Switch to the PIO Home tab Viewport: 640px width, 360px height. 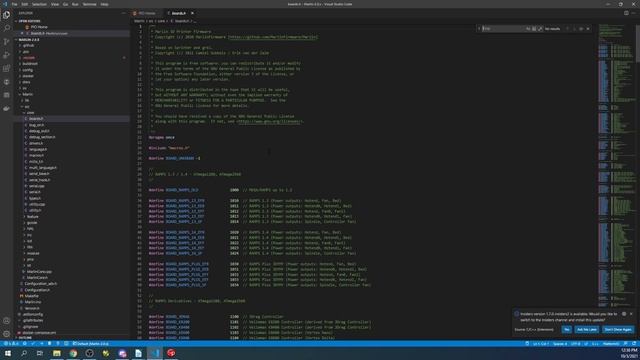click(147, 13)
